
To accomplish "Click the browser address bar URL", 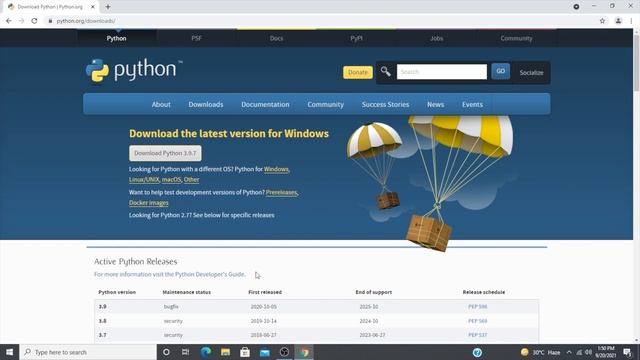I will (x=86, y=21).
